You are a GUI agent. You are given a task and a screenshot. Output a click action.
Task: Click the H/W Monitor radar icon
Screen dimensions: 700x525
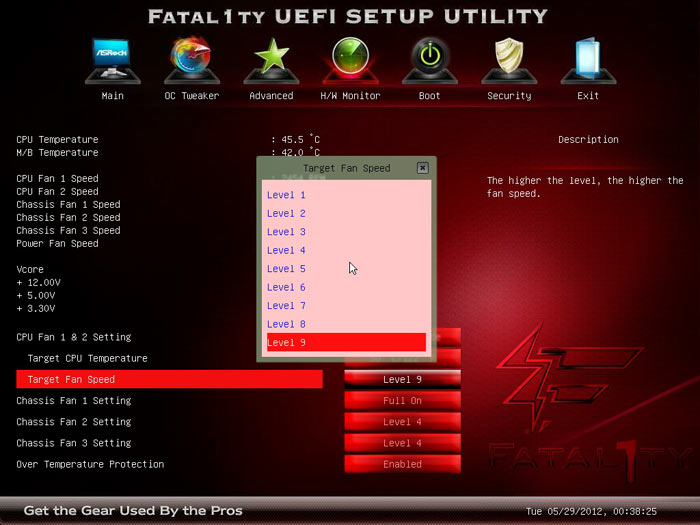[x=350, y=61]
